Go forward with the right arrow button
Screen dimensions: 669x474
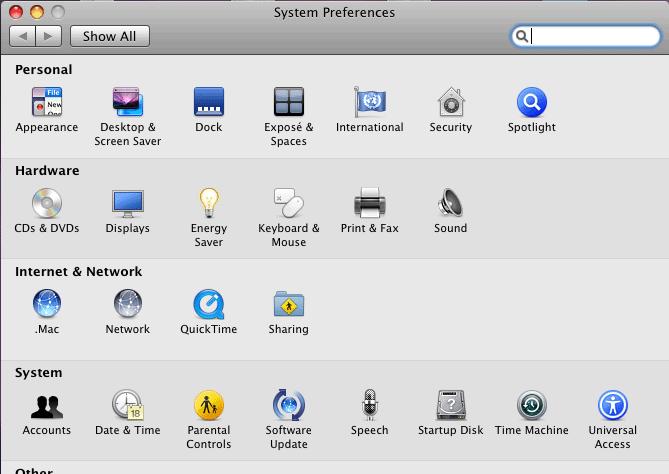49,36
